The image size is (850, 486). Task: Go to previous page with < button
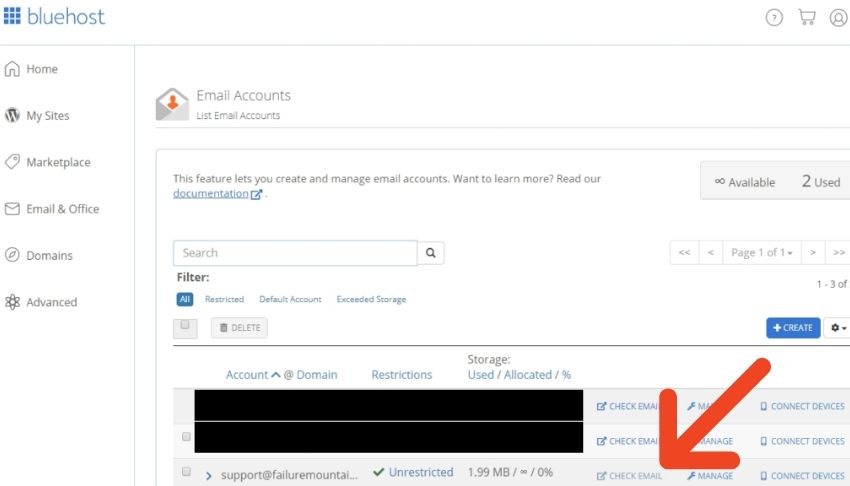(711, 252)
